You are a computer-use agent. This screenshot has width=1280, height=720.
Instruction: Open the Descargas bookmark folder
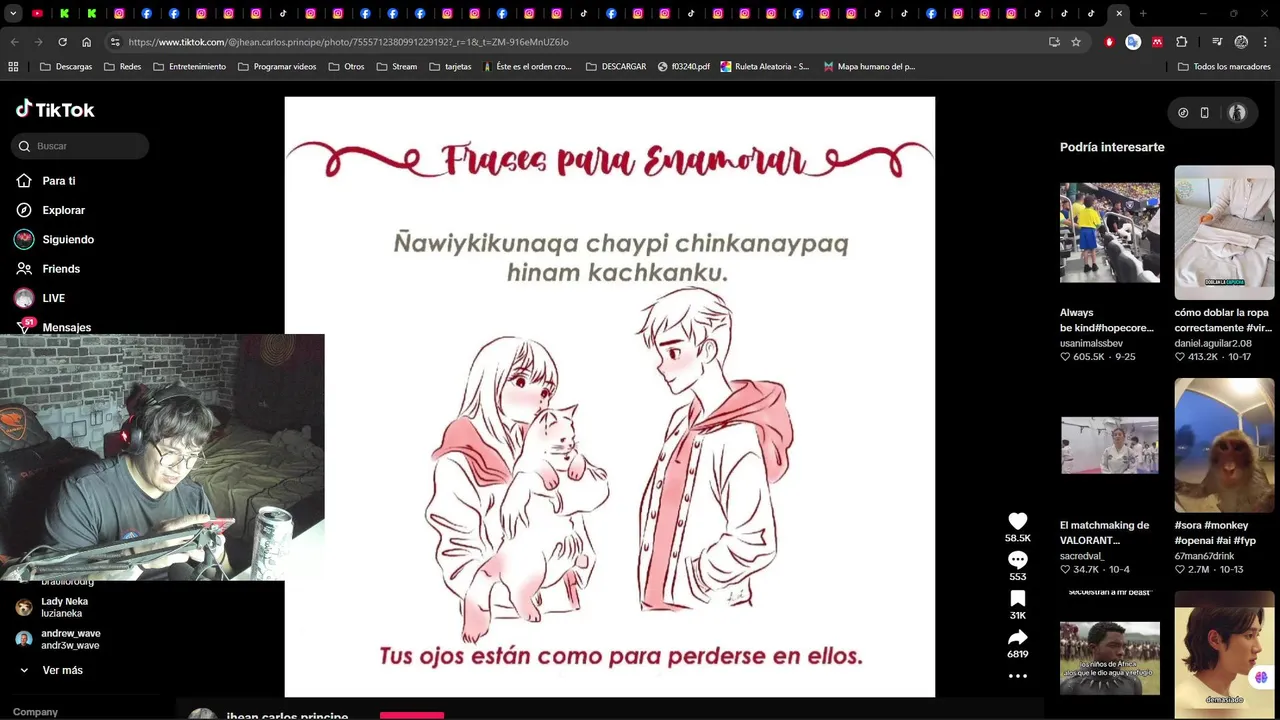[66, 67]
